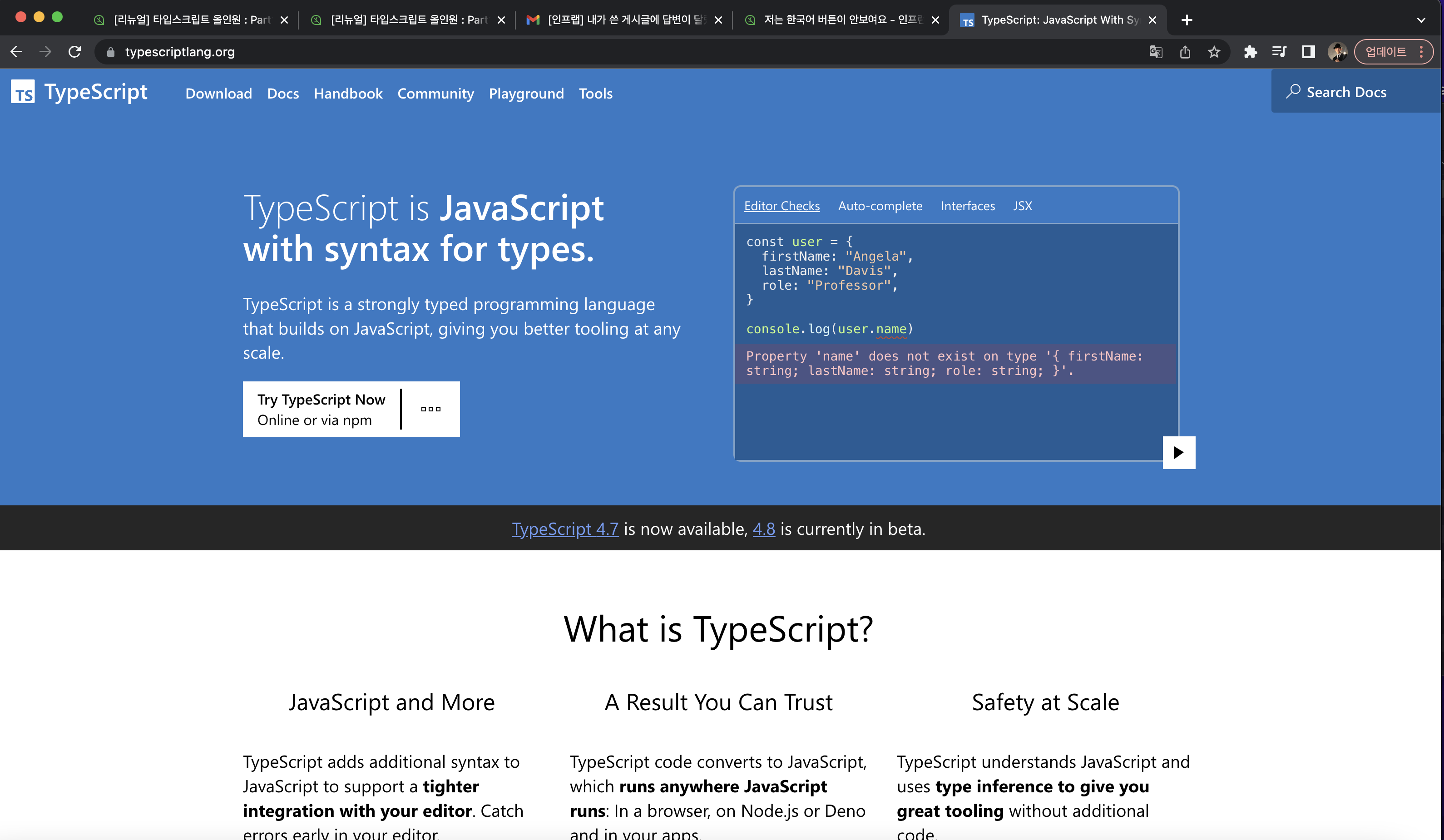
Task: Go back using the browser back arrow
Action: [x=16, y=52]
